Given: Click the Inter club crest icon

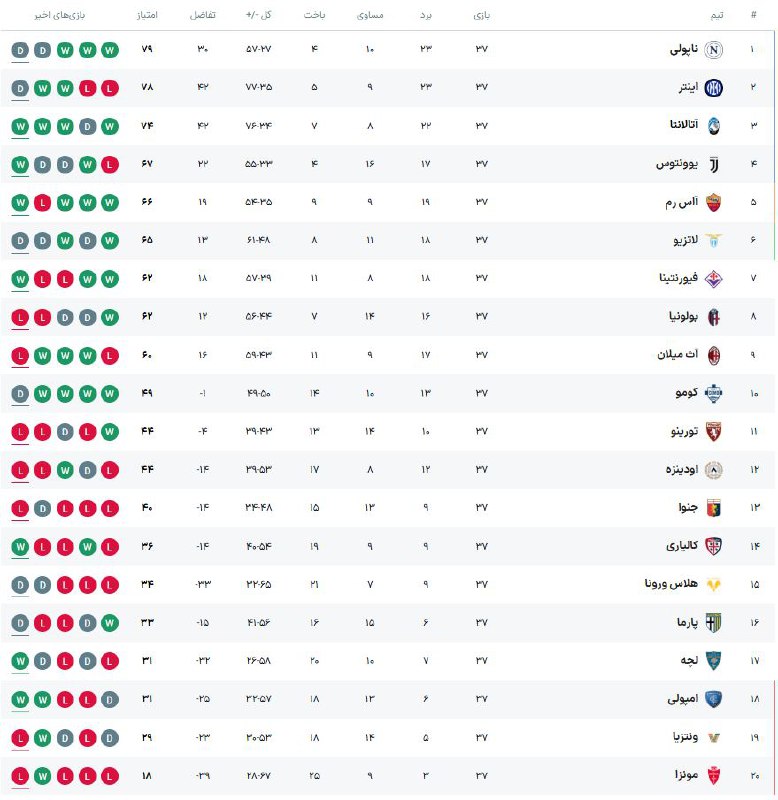Looking at the screenshot, I should click(x=714, y=88).
